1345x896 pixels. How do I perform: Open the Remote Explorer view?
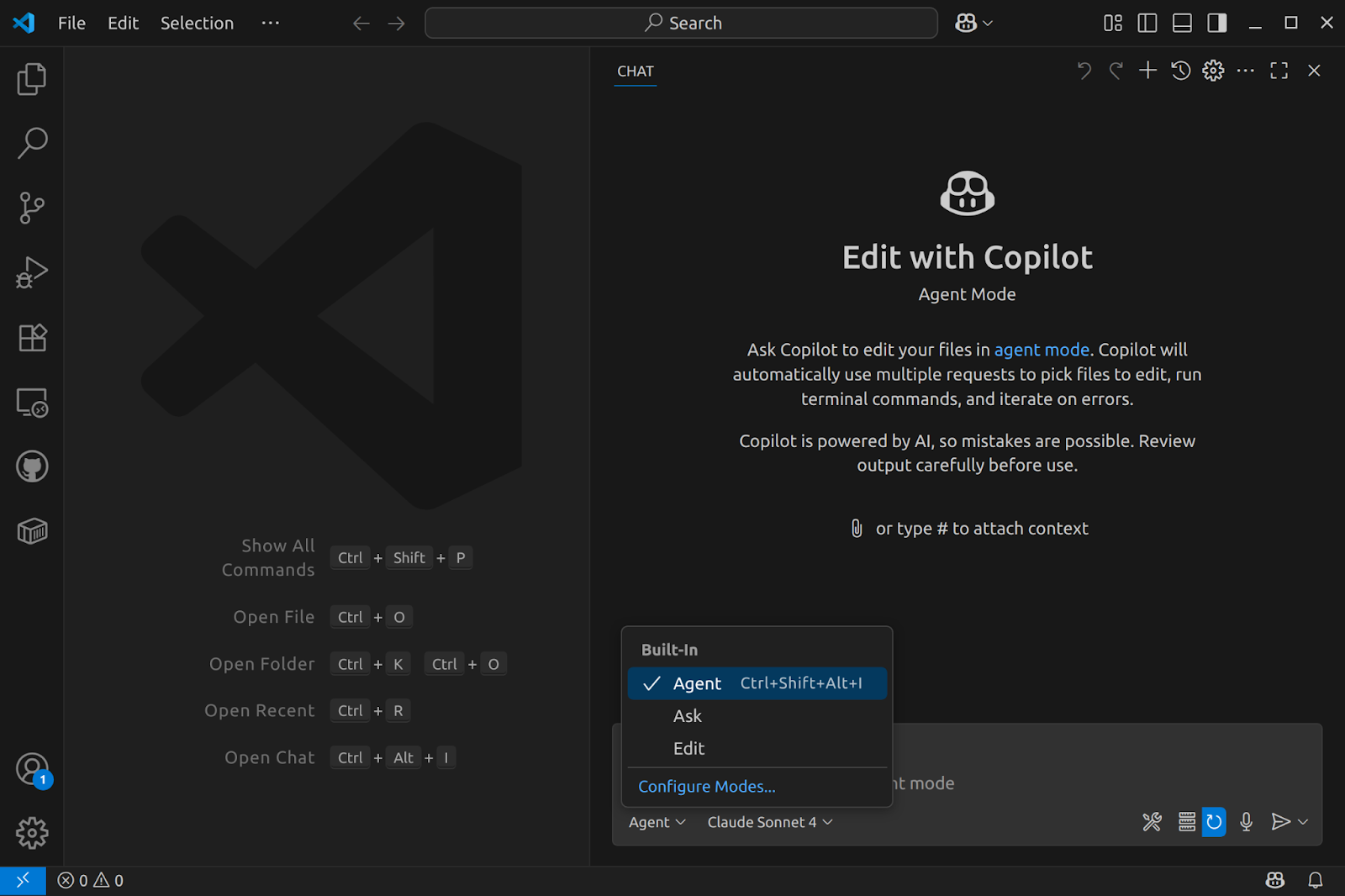(32, 403)
